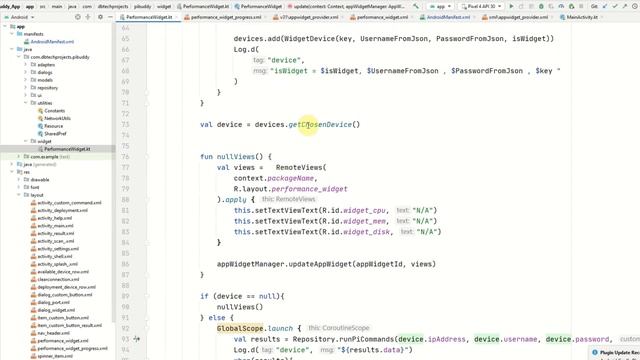Image resolution: width=640 pixels, height=360 pixels.
Task: Open the Constants file in utilities
Action: coord(54,111)
